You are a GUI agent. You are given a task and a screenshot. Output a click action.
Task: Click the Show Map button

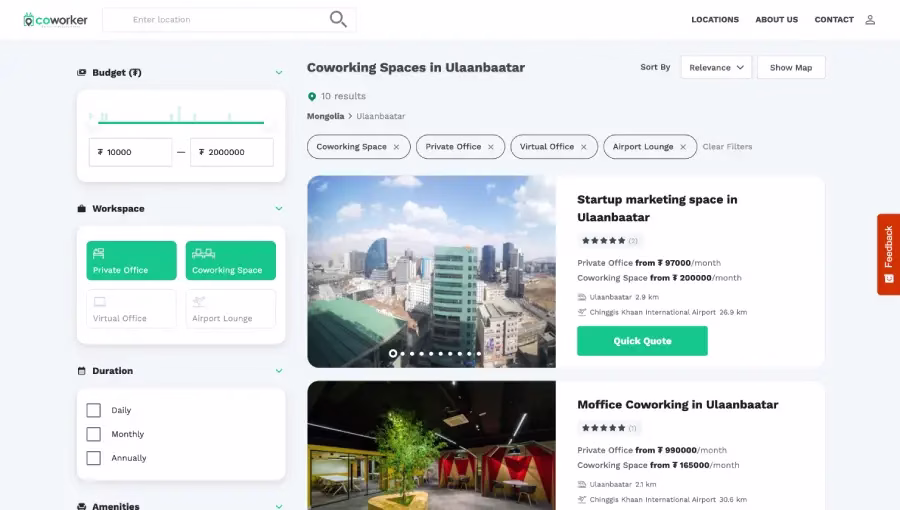click(791, 67)
